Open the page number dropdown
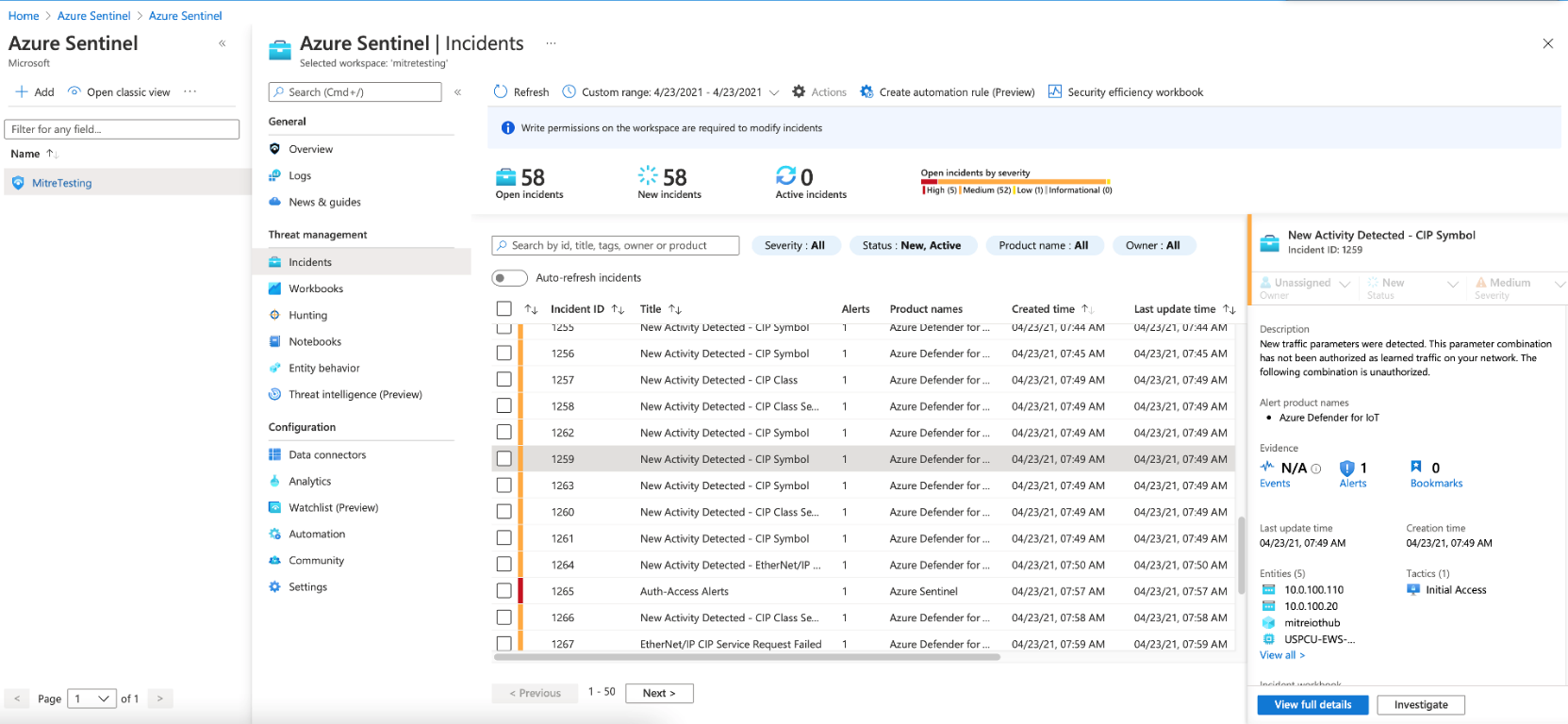This screenshot has width=1568, height=724. click(92, 699)
